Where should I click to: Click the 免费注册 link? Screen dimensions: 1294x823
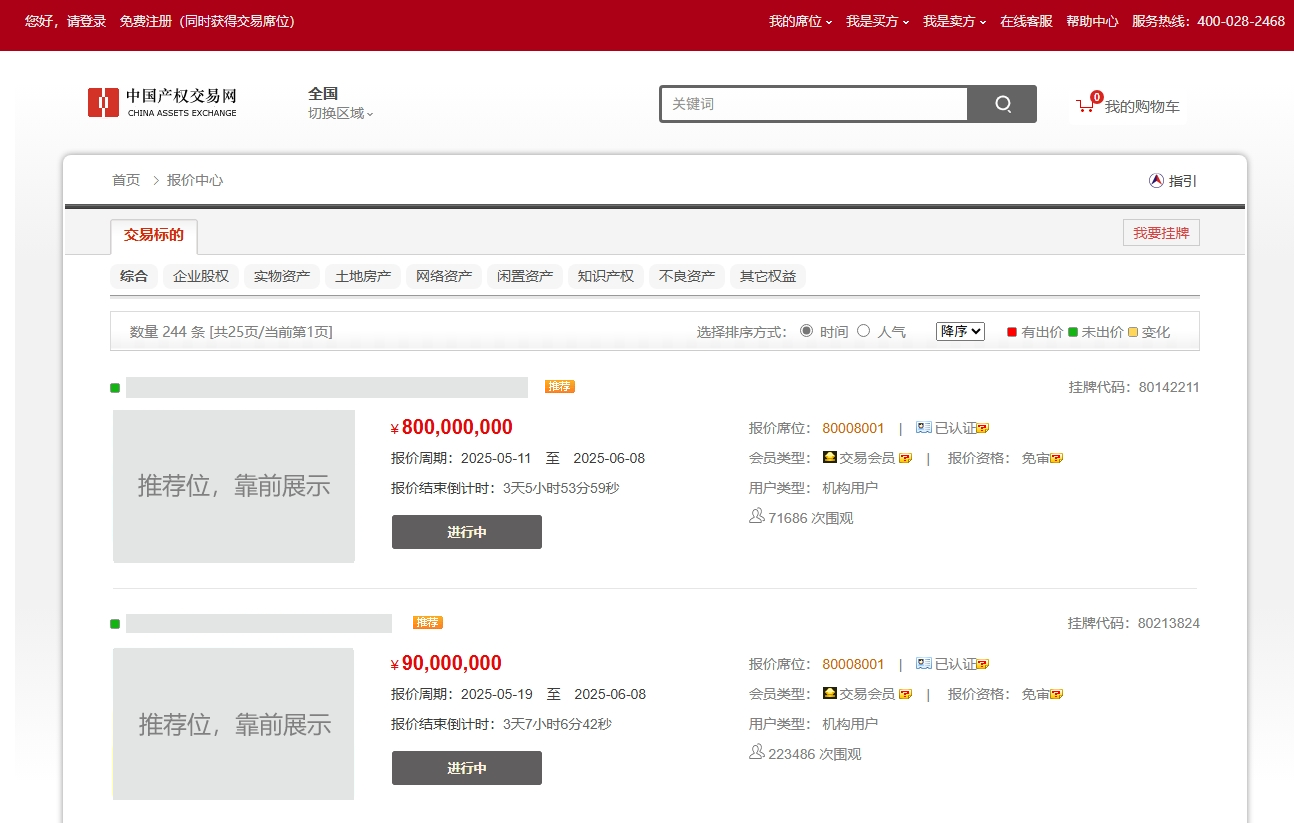[145, 21]
